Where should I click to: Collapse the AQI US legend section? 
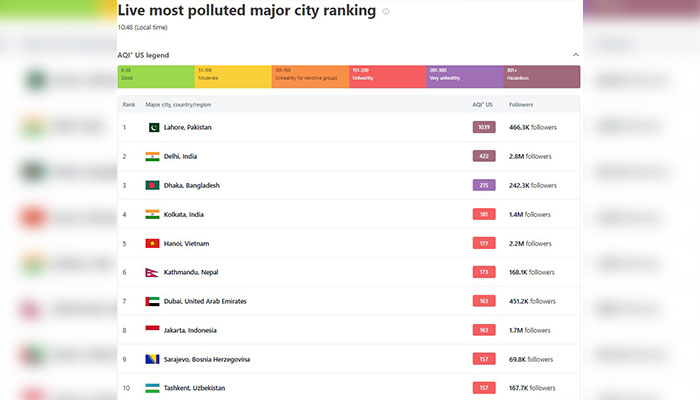coord(575,54)
